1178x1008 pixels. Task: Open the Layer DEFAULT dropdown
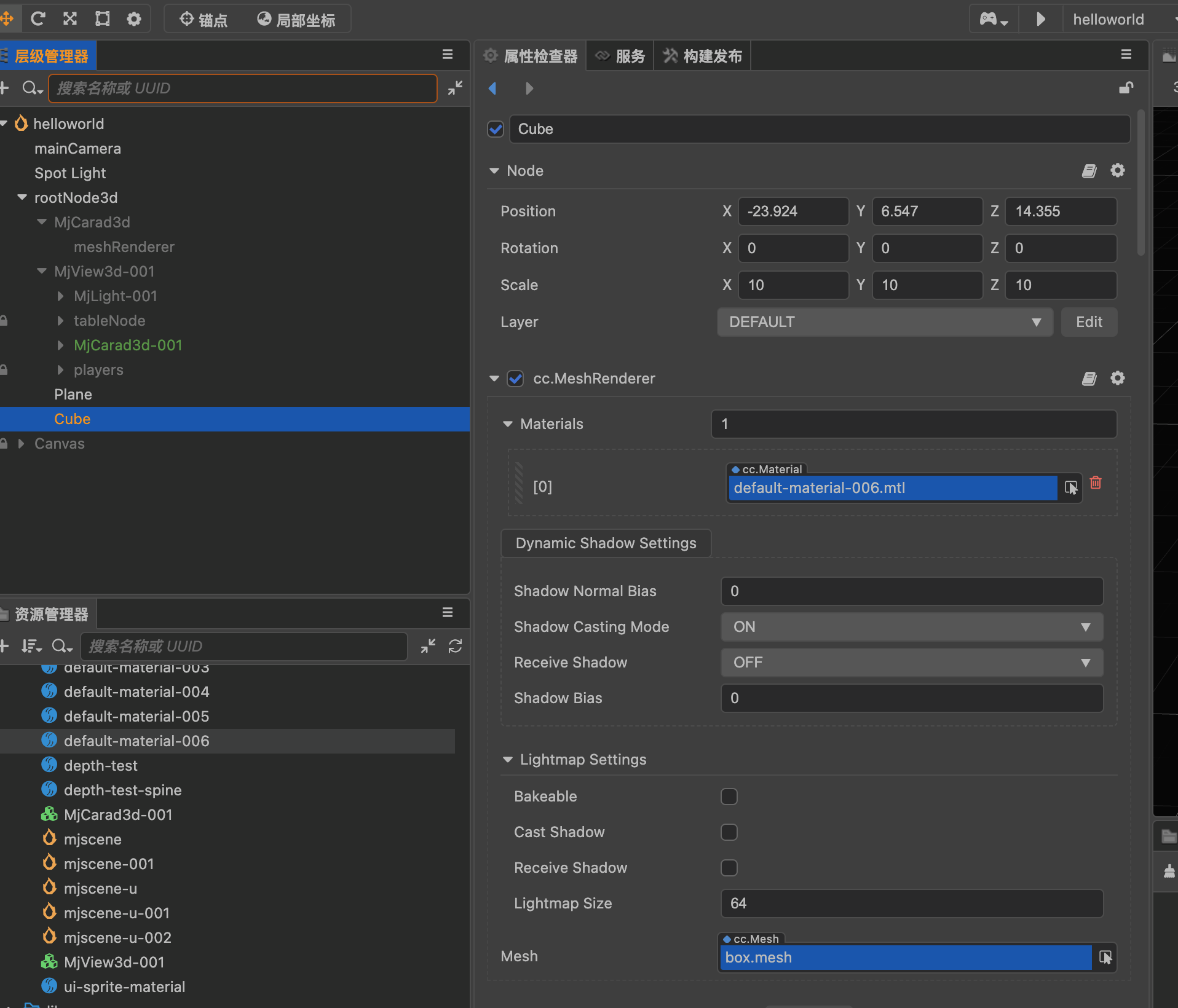point(884,322)
